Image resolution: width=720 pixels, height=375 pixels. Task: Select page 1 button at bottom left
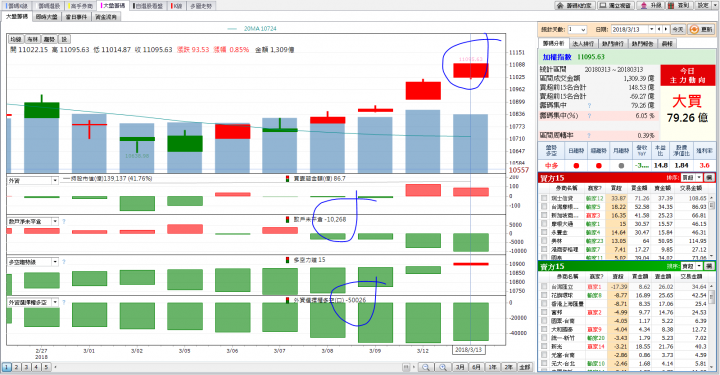(6, 367)
